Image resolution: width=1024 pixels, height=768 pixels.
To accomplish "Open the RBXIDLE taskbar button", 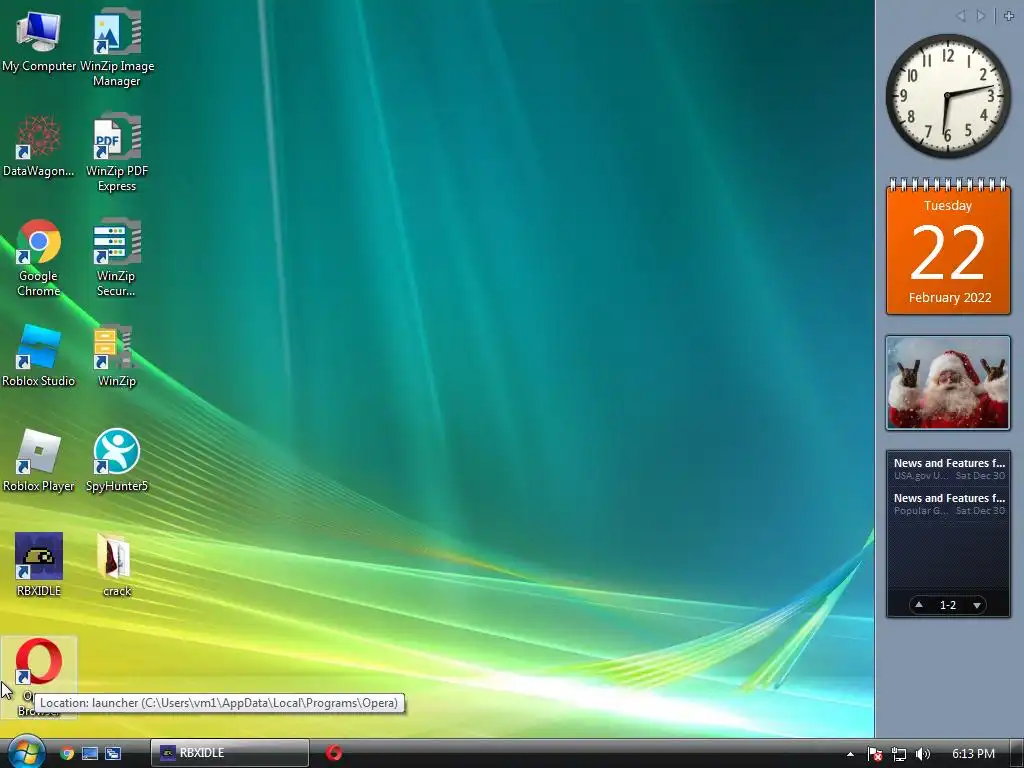I will click(229, 753).
